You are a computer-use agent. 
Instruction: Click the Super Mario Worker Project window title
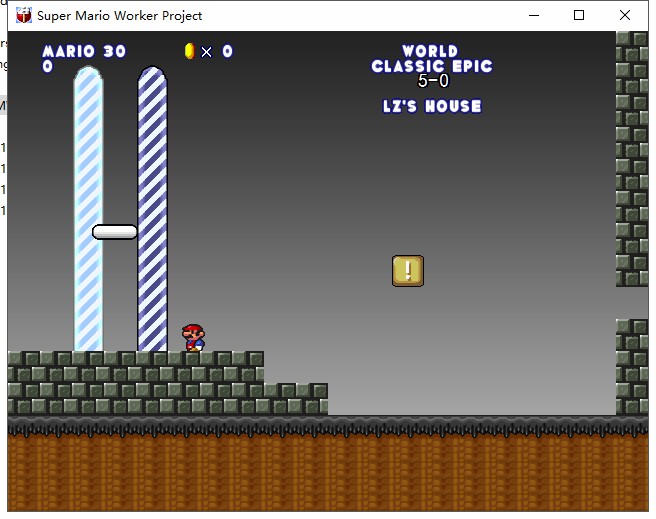120,15
